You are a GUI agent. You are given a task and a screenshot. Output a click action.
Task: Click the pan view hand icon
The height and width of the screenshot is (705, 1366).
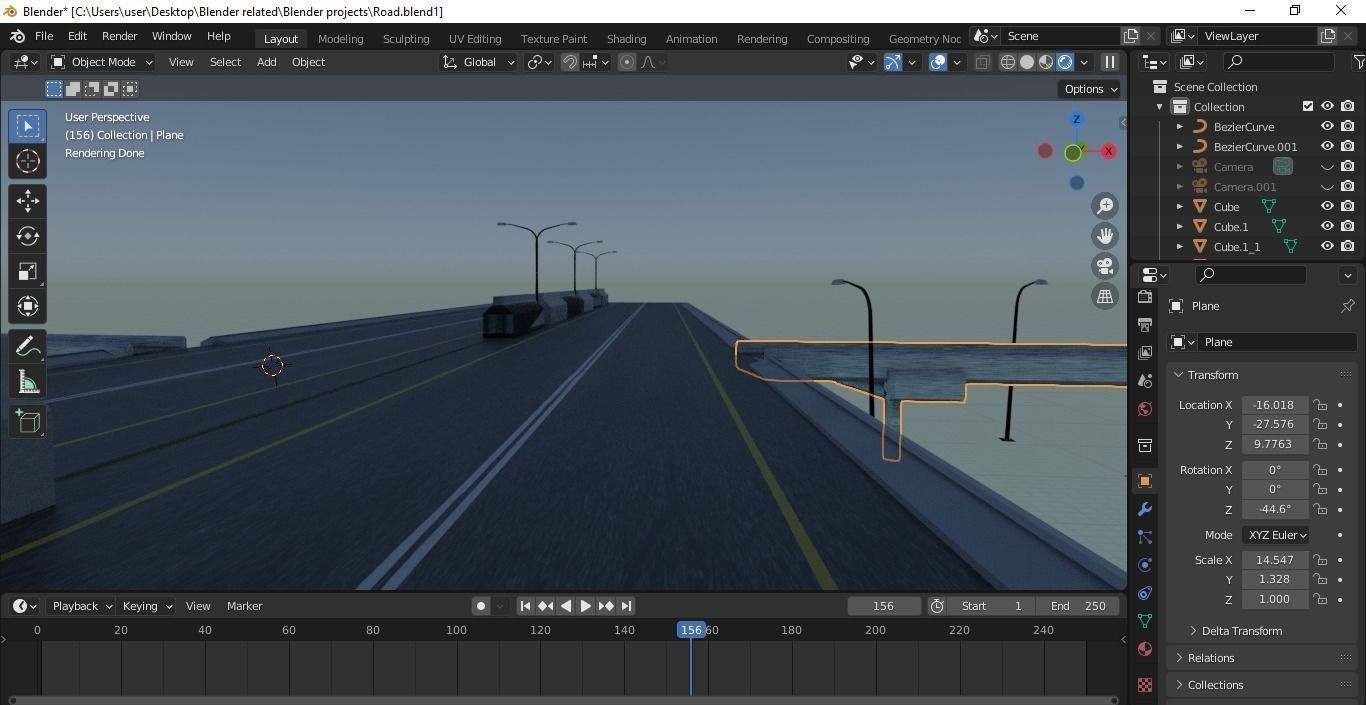tap(1105, 236)
